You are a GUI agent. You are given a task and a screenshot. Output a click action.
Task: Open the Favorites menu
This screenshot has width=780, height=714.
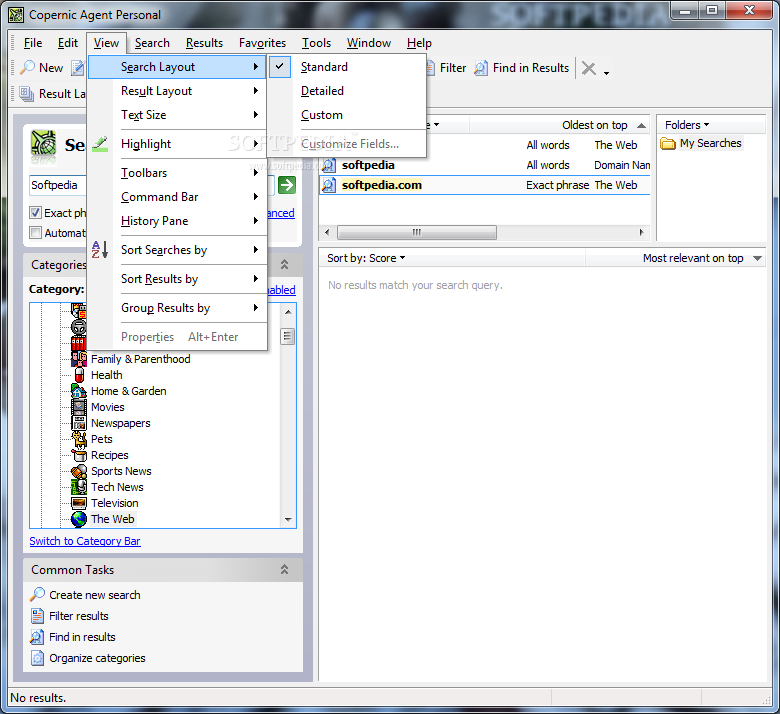[x=262, y=43]
